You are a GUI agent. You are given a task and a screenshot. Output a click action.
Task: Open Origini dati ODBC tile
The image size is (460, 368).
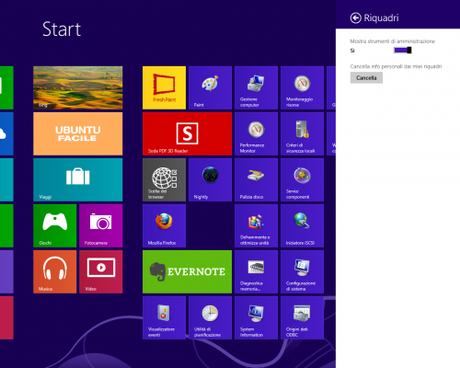tap(302, 318)
